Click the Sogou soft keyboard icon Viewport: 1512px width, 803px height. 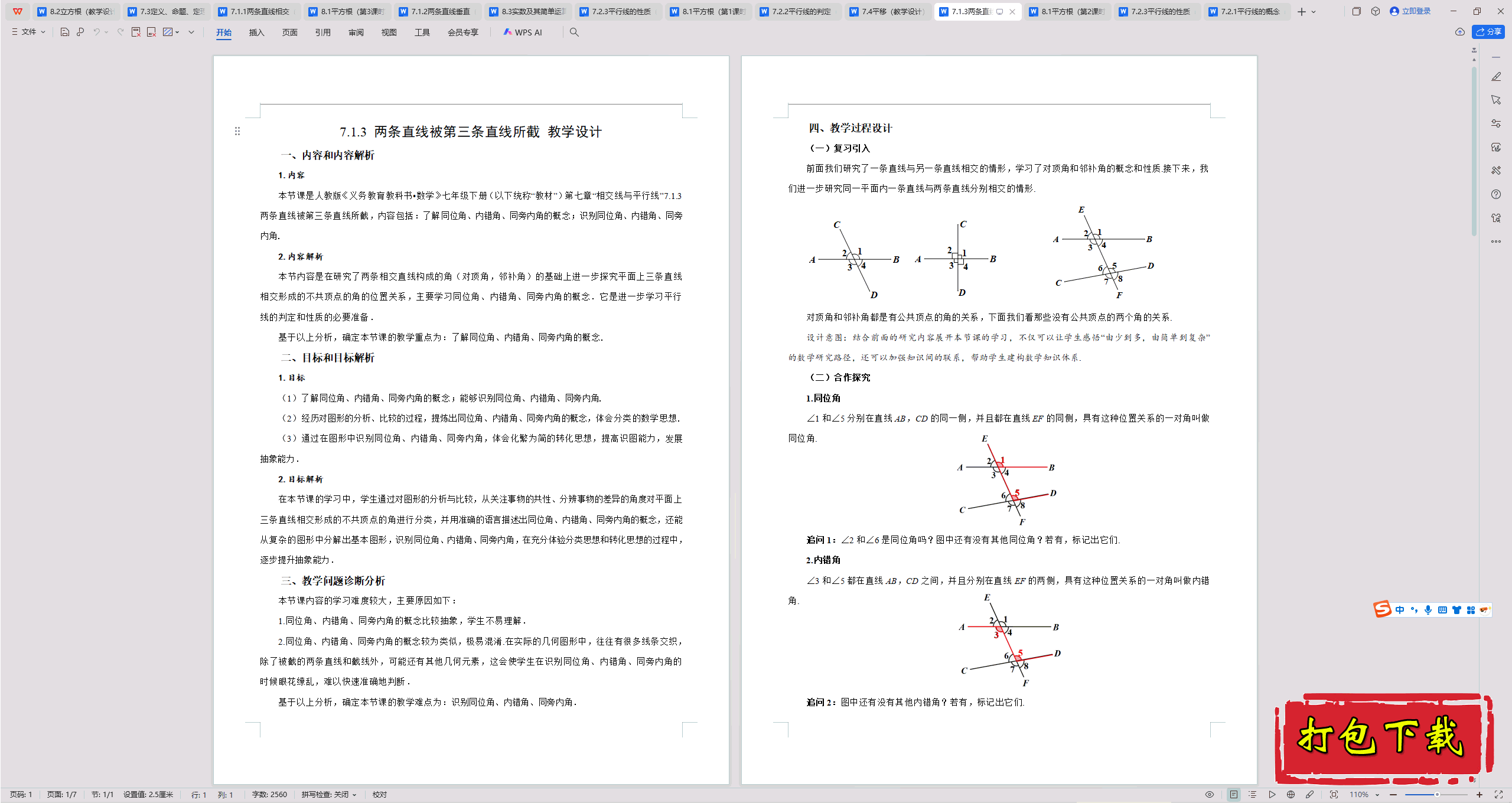pos(1442,610)
